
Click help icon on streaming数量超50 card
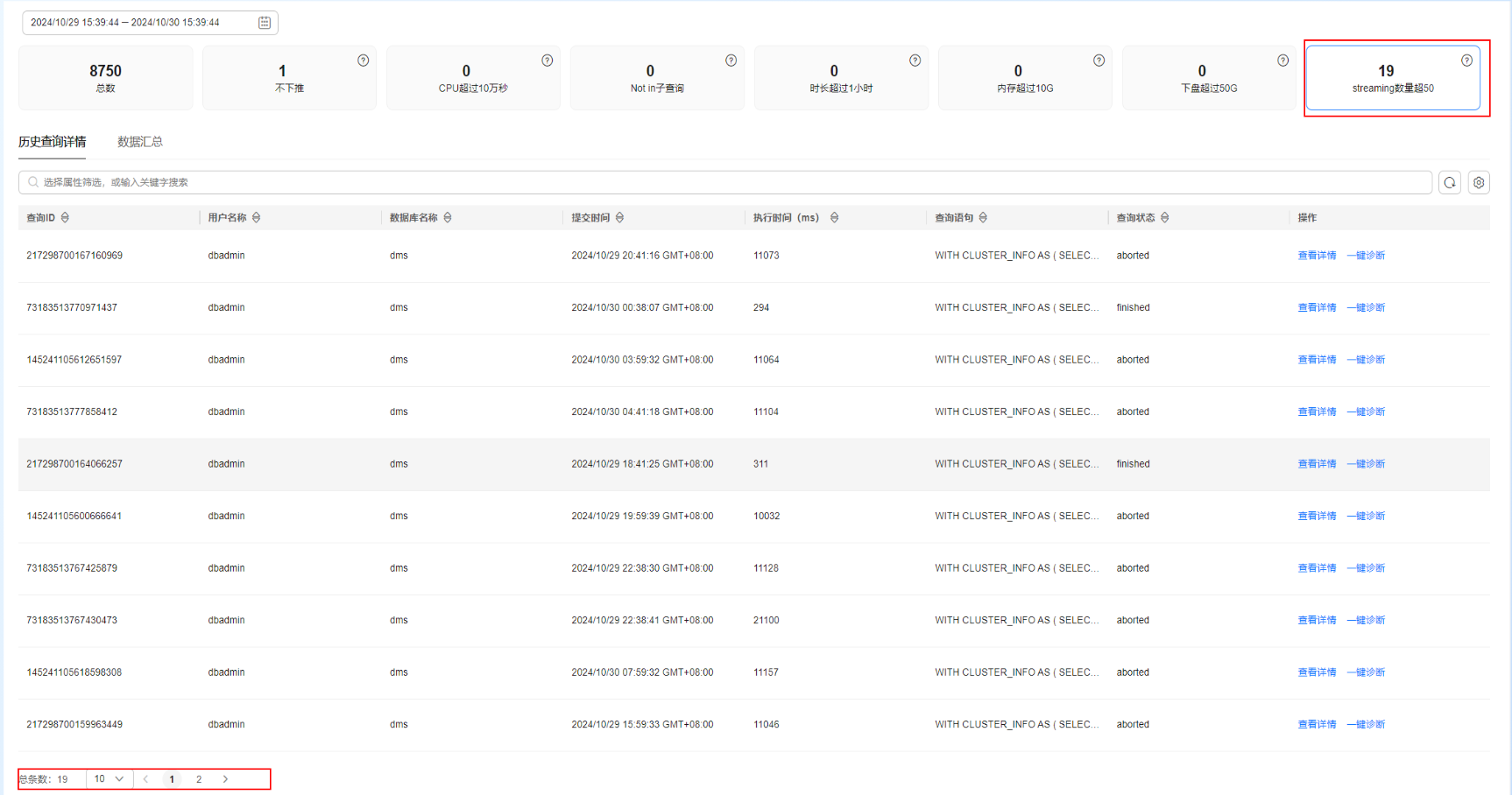[1466, 60]
